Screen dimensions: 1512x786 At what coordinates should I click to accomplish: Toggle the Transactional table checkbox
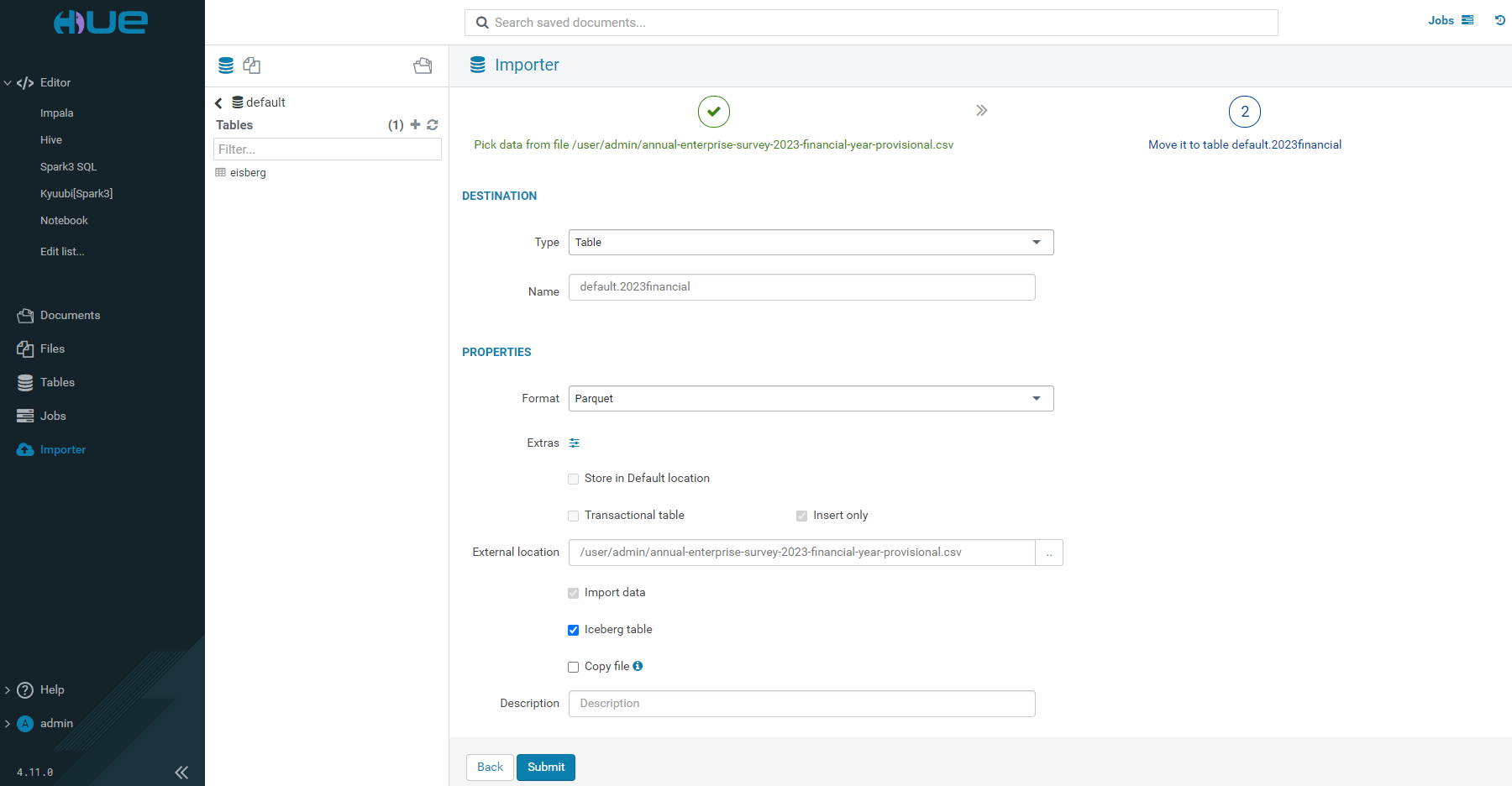point(574,516)
